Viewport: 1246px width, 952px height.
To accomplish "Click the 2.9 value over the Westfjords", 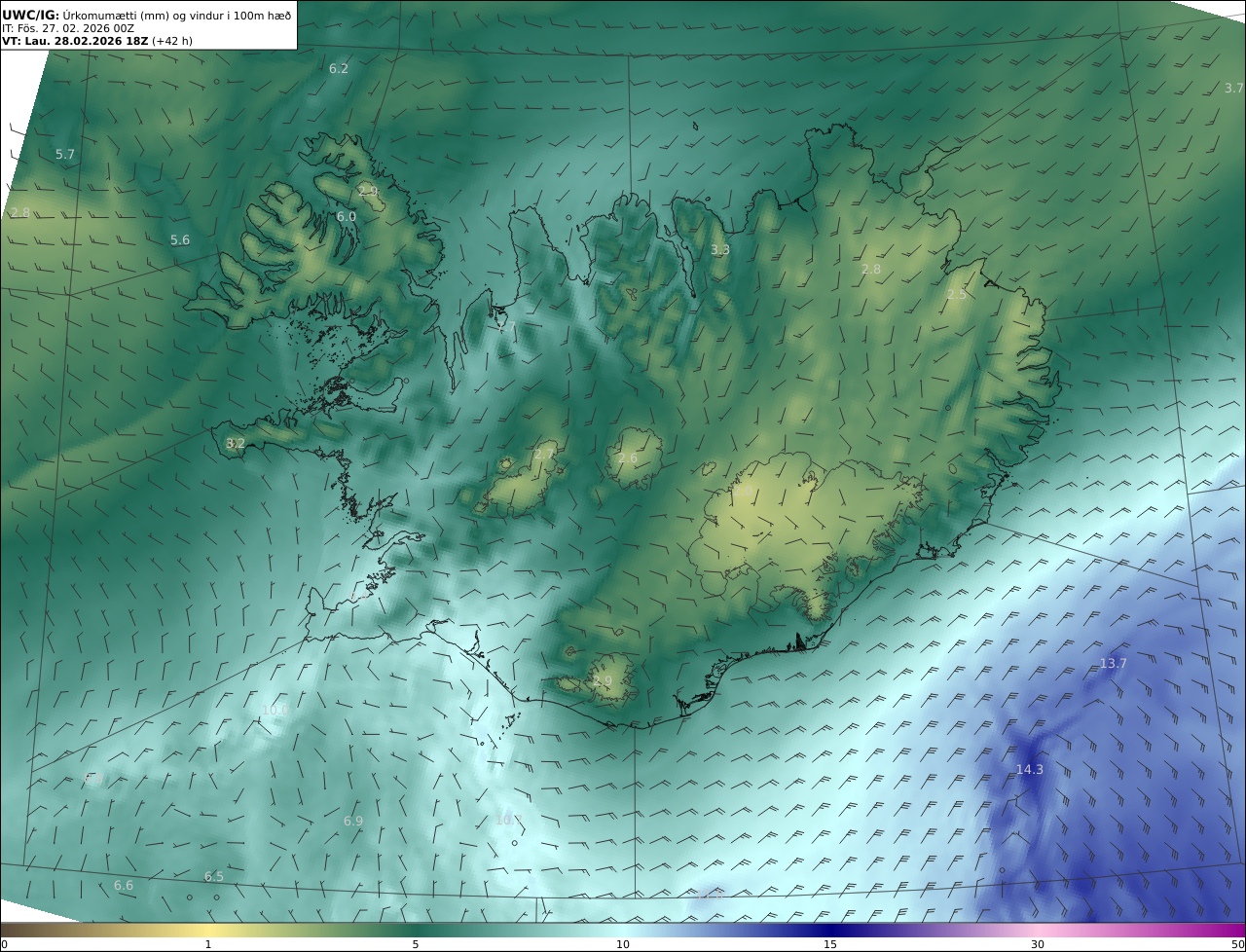I will click(368, 191).
